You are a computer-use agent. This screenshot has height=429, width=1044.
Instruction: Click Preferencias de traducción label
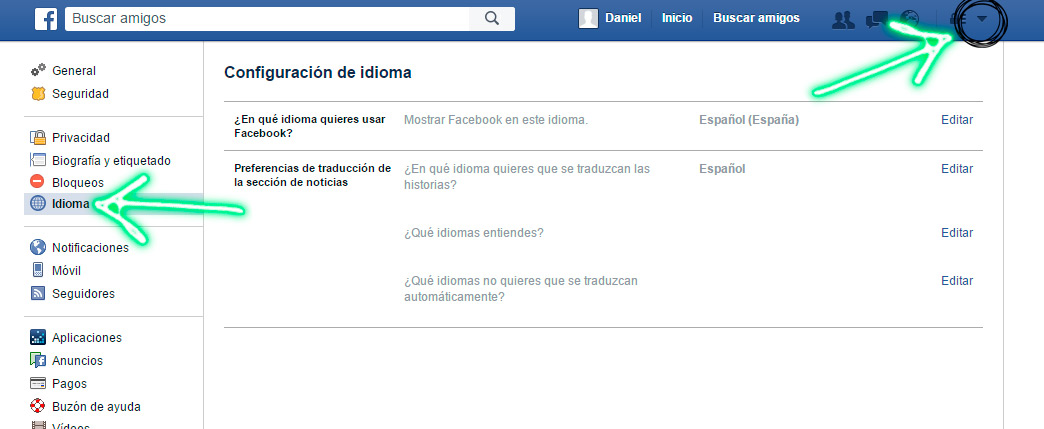click(x=312, y=175)
